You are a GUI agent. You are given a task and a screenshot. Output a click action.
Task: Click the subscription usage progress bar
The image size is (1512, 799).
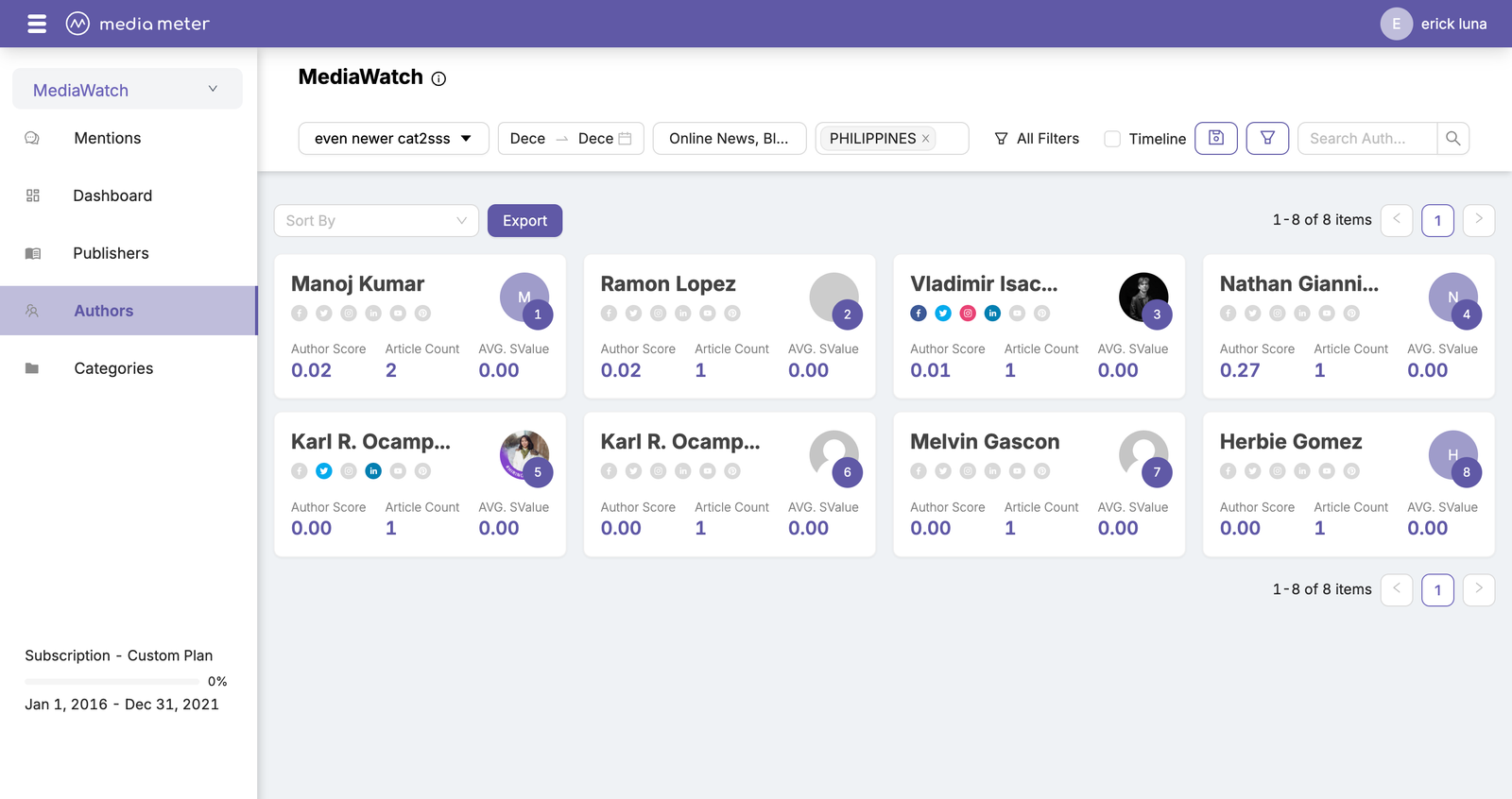113,681
